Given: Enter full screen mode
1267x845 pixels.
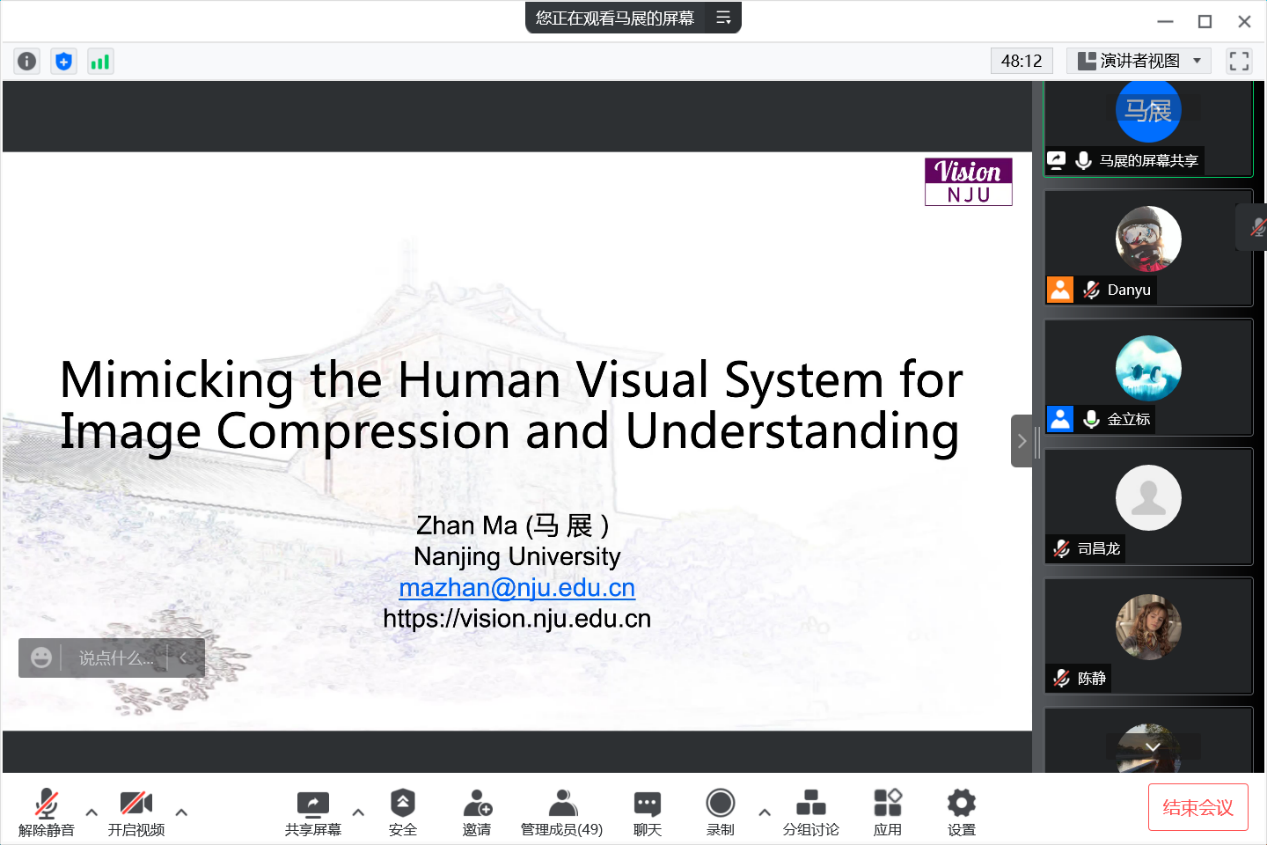Looking at the screenshot, I should pyautogui.click(x=1239, y=61).
